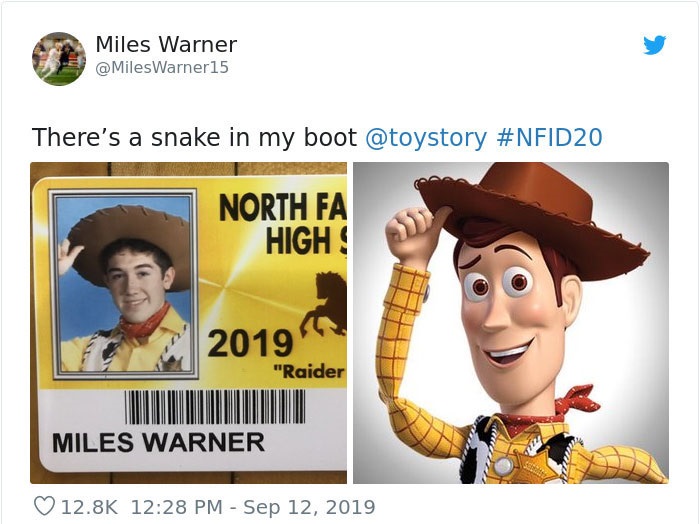Click the student portrait on the ID card
The height and width of the screenshot is (524, 700).
coord(124,284)
